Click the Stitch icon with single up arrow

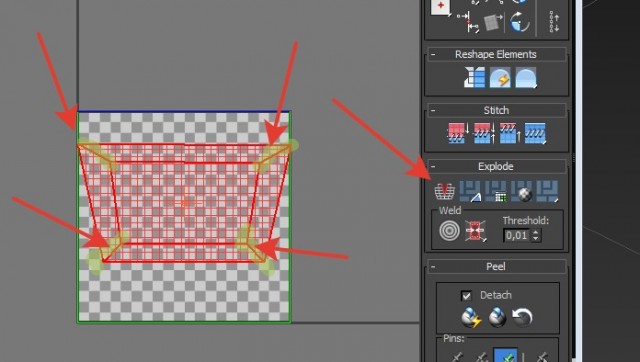coord(509,133)
